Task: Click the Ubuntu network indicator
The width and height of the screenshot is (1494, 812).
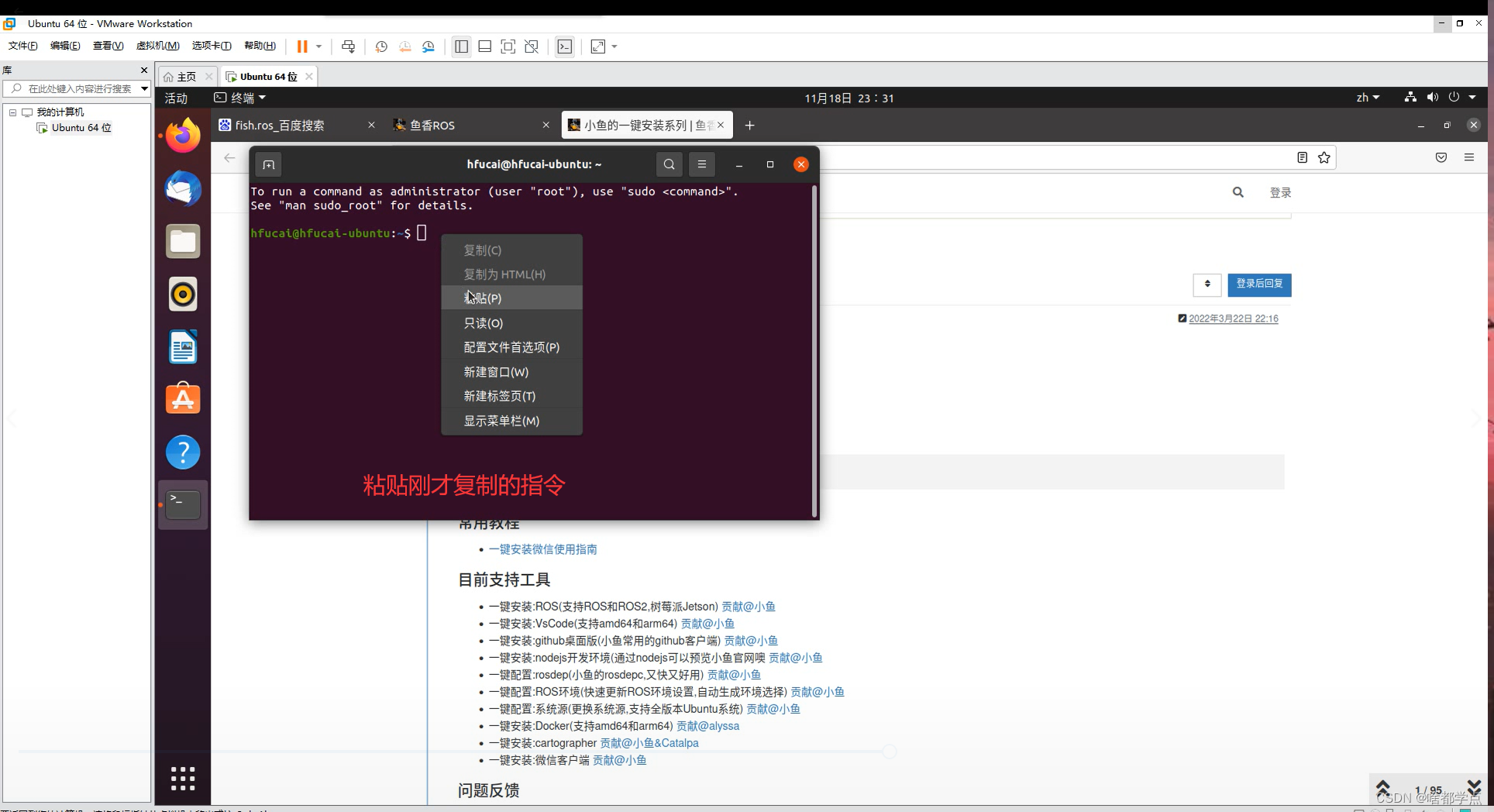Action: click(x=1410, y=98)
